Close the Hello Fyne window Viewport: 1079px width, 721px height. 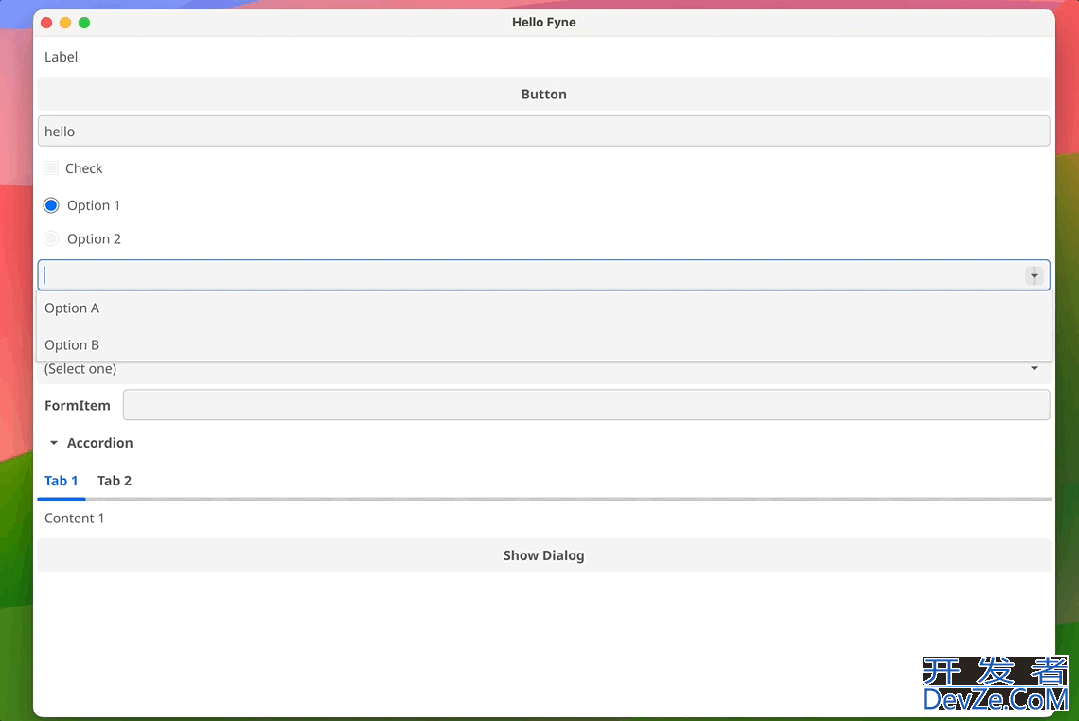(x=47, y=23)
